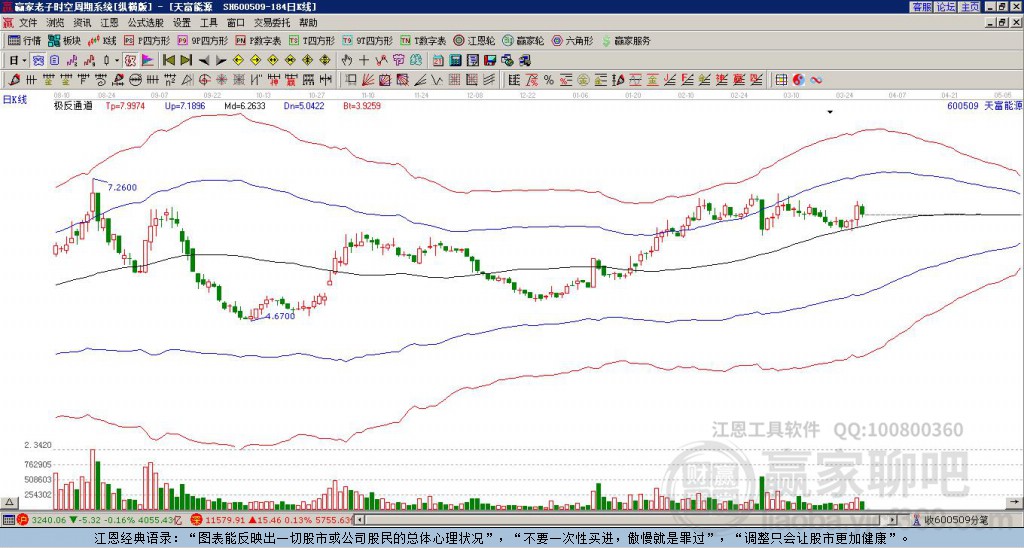Click the 极 indicator toggle icon
Viewport: 1024px width, 548px height.
[x=130, y=61]
